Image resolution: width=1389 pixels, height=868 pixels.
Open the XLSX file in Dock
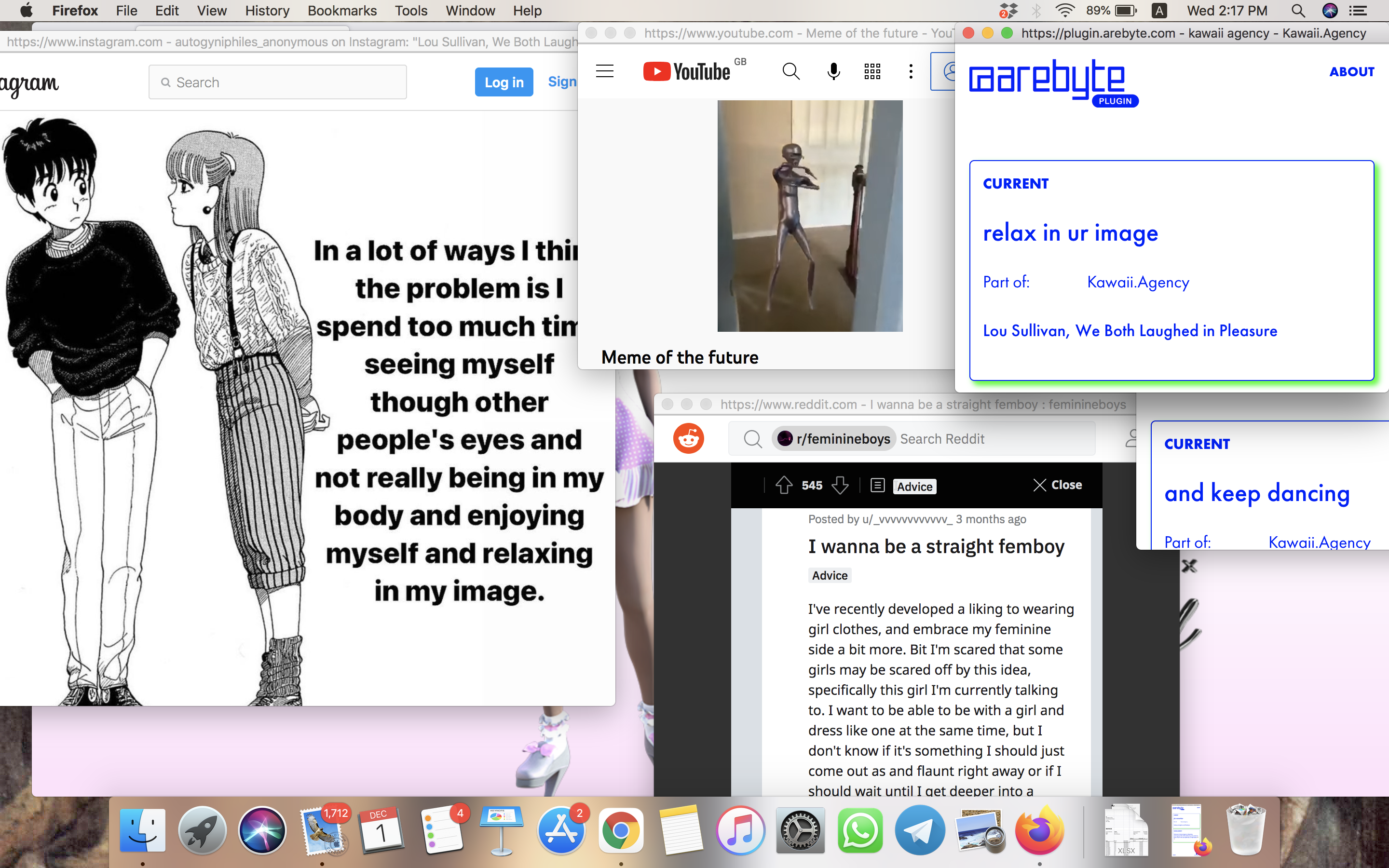(1126, 830)
